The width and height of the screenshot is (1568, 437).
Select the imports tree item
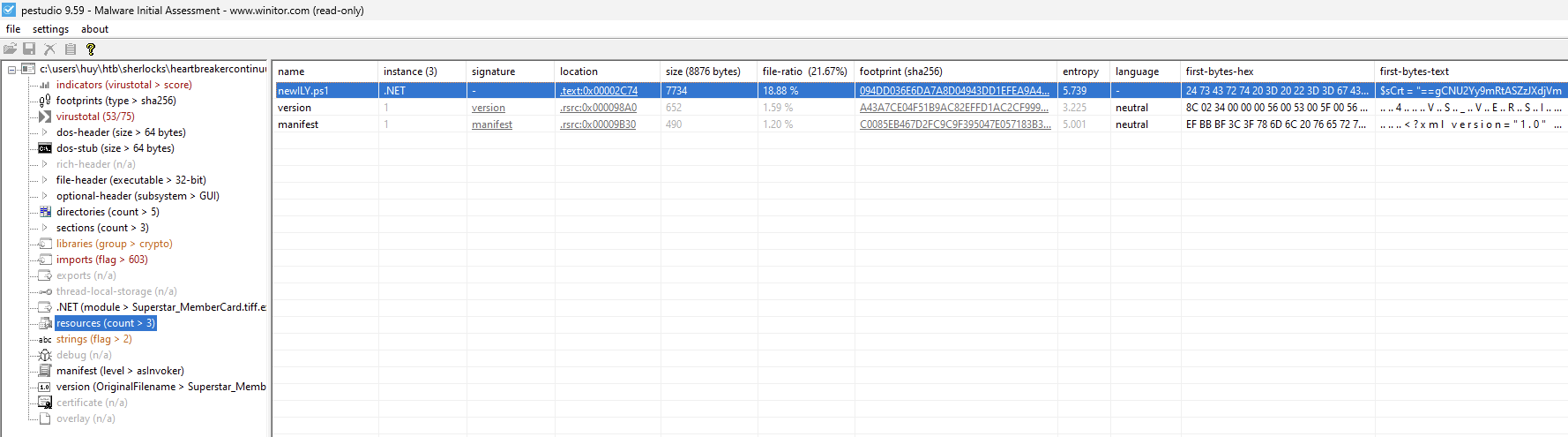[101, 260]
